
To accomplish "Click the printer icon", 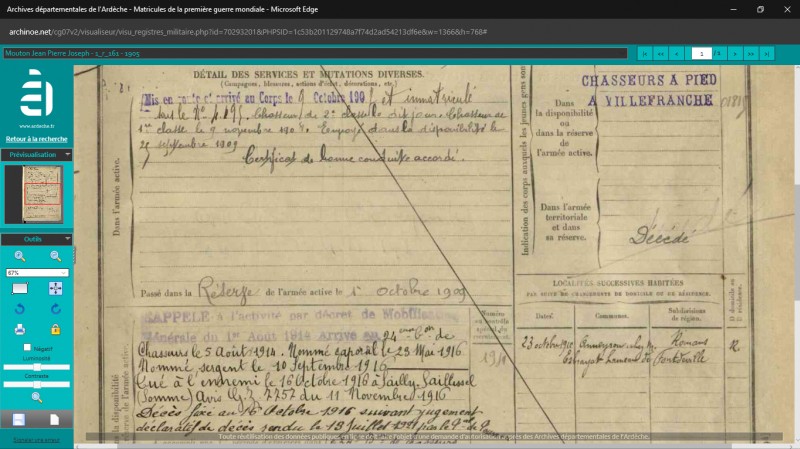I will [20, 330].
